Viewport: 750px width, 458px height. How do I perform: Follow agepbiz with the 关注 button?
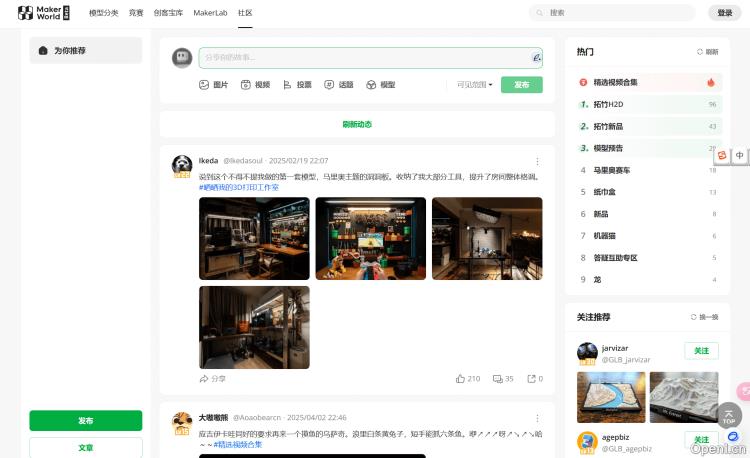pyautogui.click(x=701, y=439)
